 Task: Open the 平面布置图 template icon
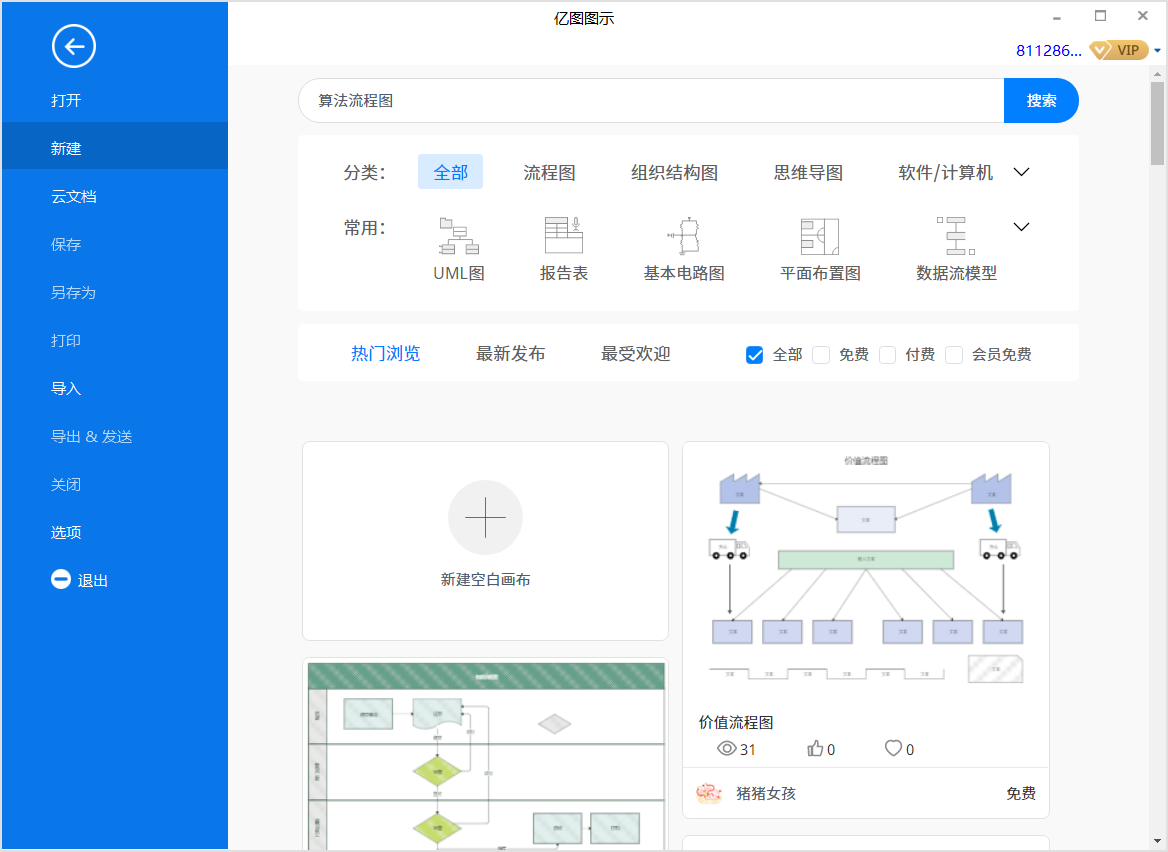pyautogui.click(x=820, y=237)
